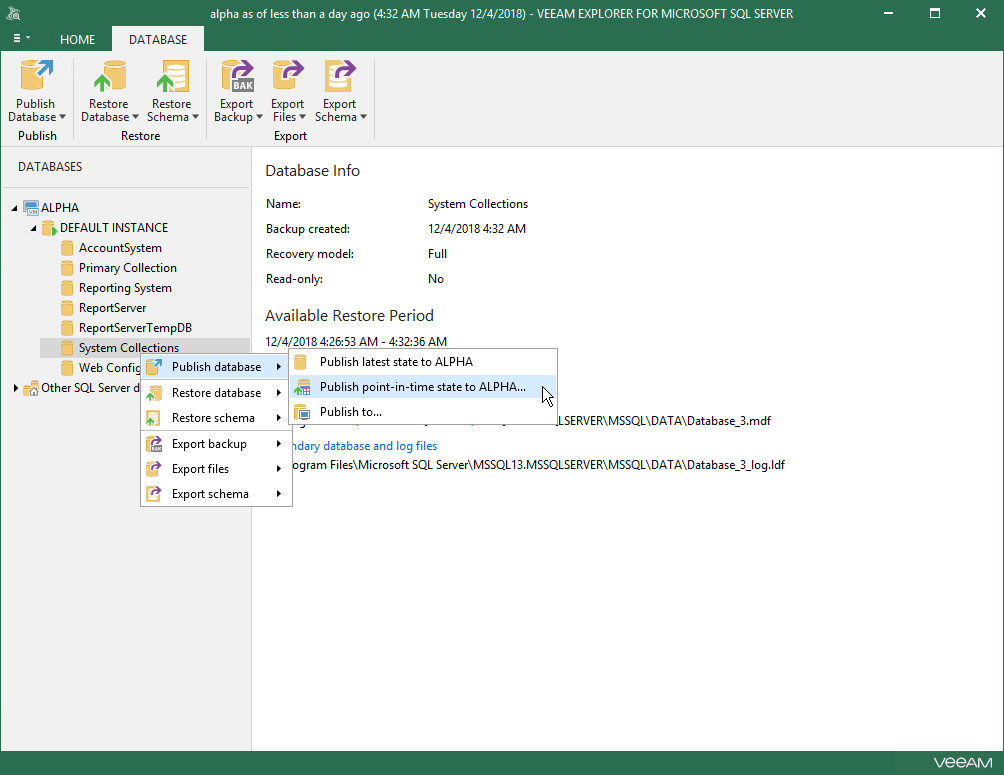Click the Restore Schema ribbon icon
Screen dimensions: 1004x775
pos(172,76)
